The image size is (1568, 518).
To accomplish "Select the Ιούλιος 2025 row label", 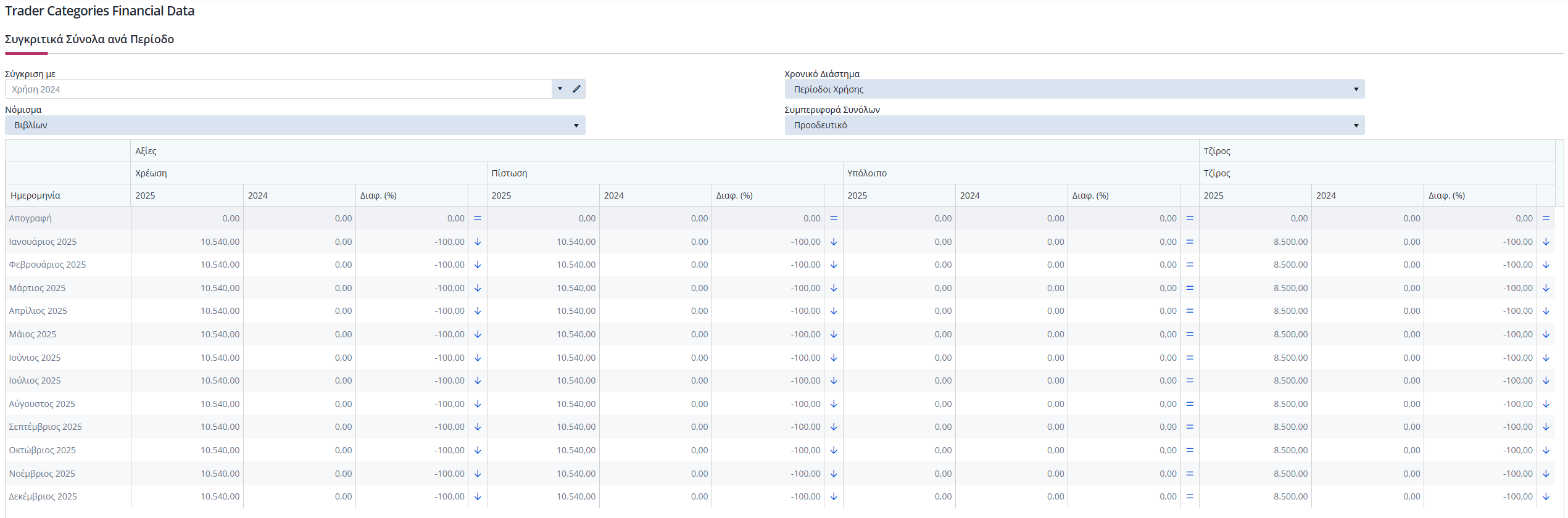I will [35, 380].
